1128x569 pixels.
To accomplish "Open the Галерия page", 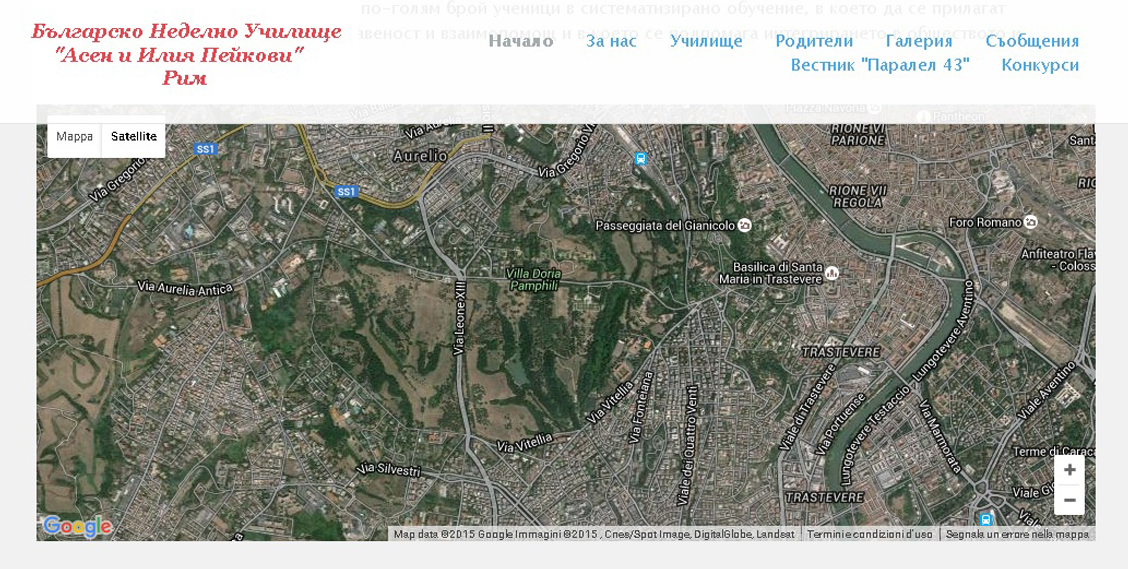I will click(918, 41).
